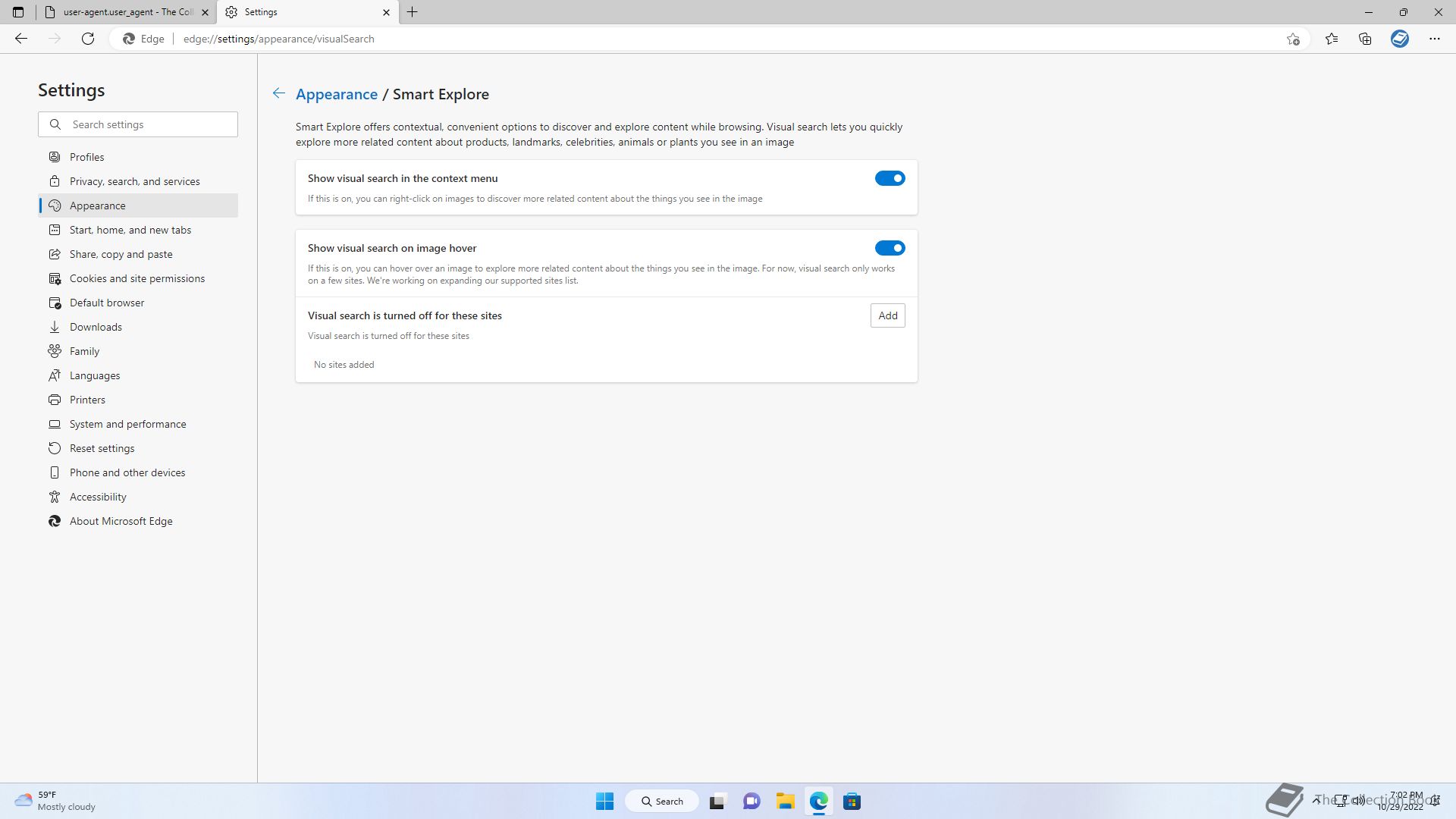The width and height of the screenshot is (1456, 819).
Task: Open the Edge profile avatar icon
Action: tap(1400, 39)
